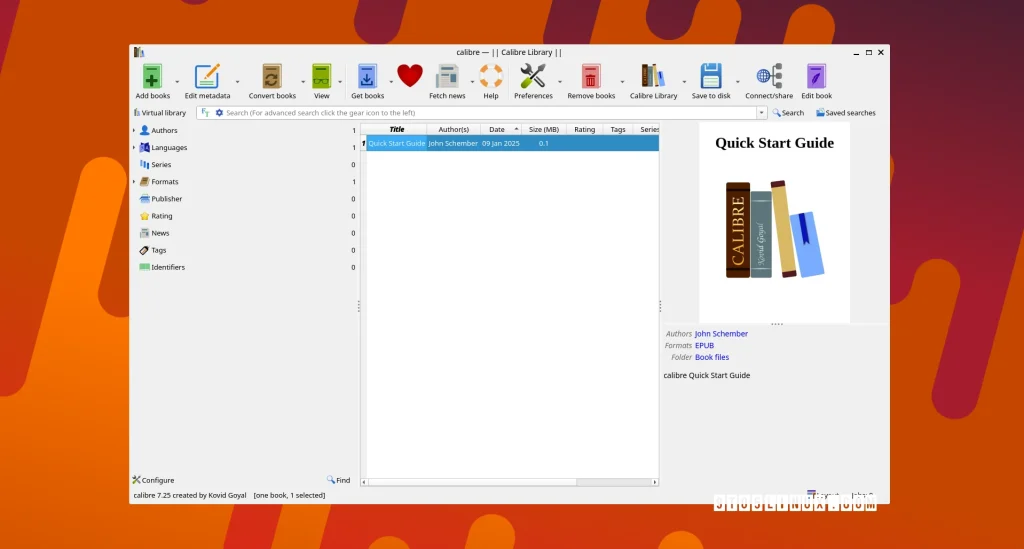Open advanced search via gear icon
This screenshot has width=1024, height=549.
219,112
